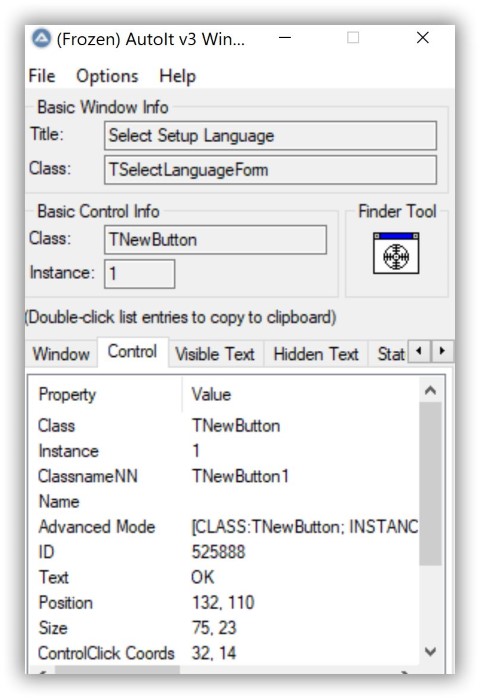This screenshot has height=699, width=480.
Task: Click the horizontal scrollbar at list bottom
Action: pyautogui.click(x=225, y=670)
